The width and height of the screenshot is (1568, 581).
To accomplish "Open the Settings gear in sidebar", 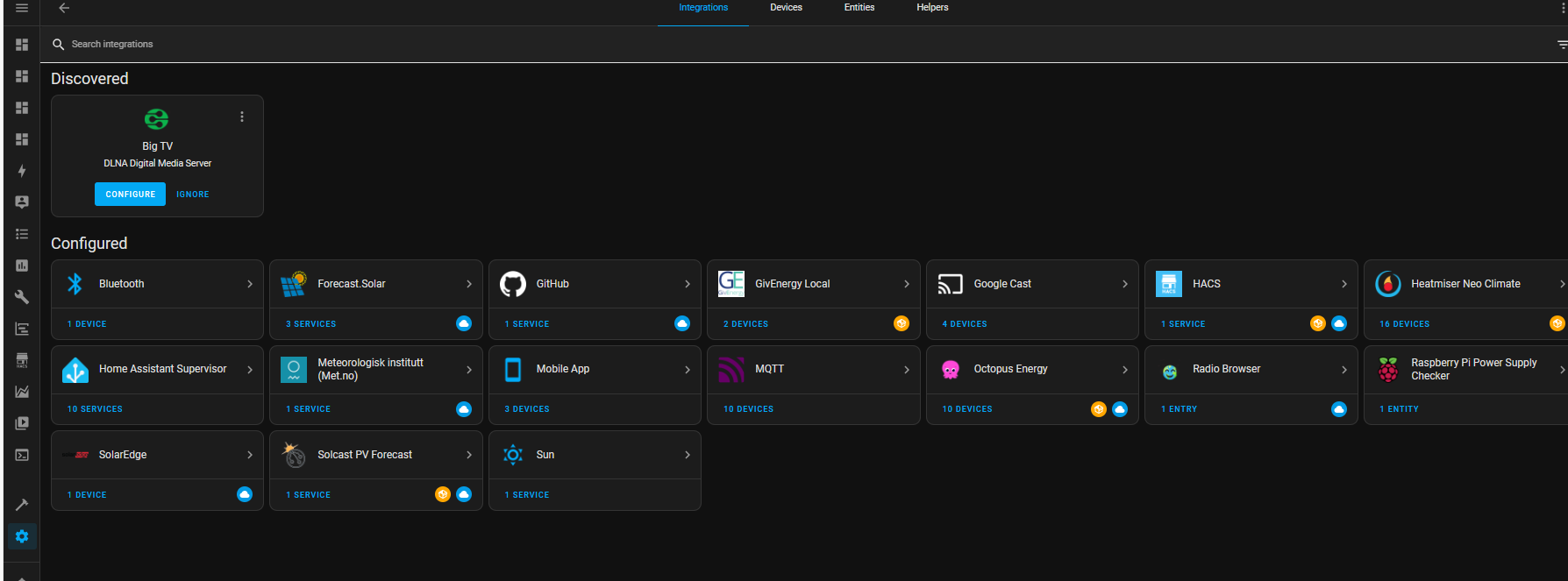I will (22, 536).
